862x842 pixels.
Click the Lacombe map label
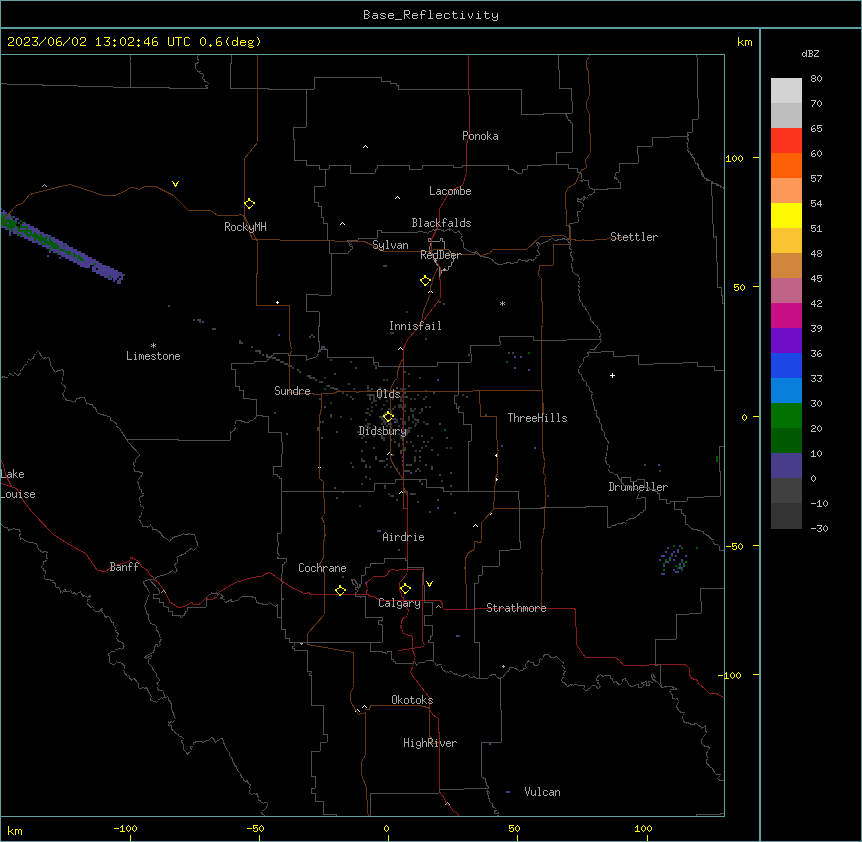click(x=450, y=191)
